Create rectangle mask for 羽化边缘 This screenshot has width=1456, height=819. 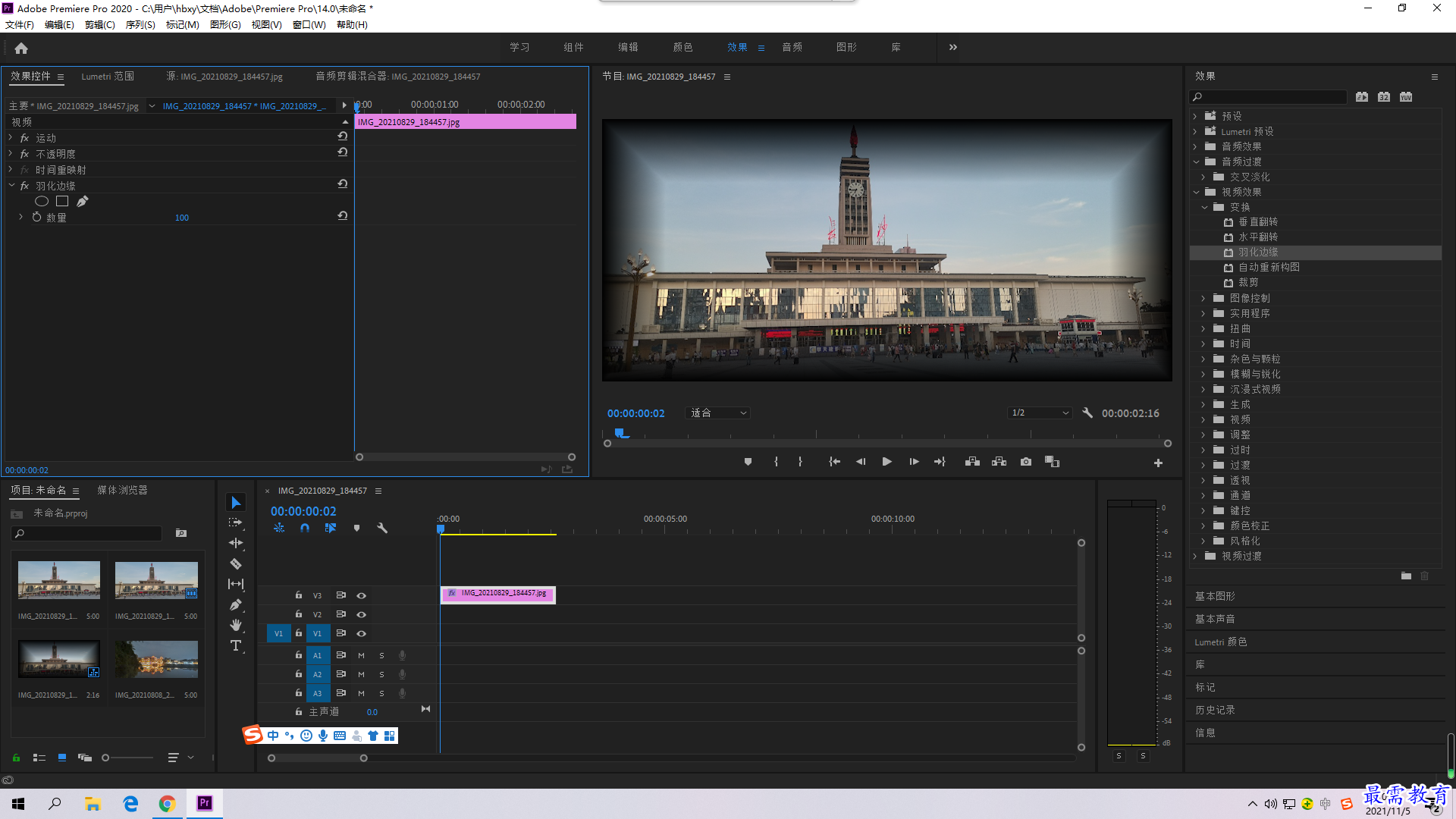pos(62,201)
